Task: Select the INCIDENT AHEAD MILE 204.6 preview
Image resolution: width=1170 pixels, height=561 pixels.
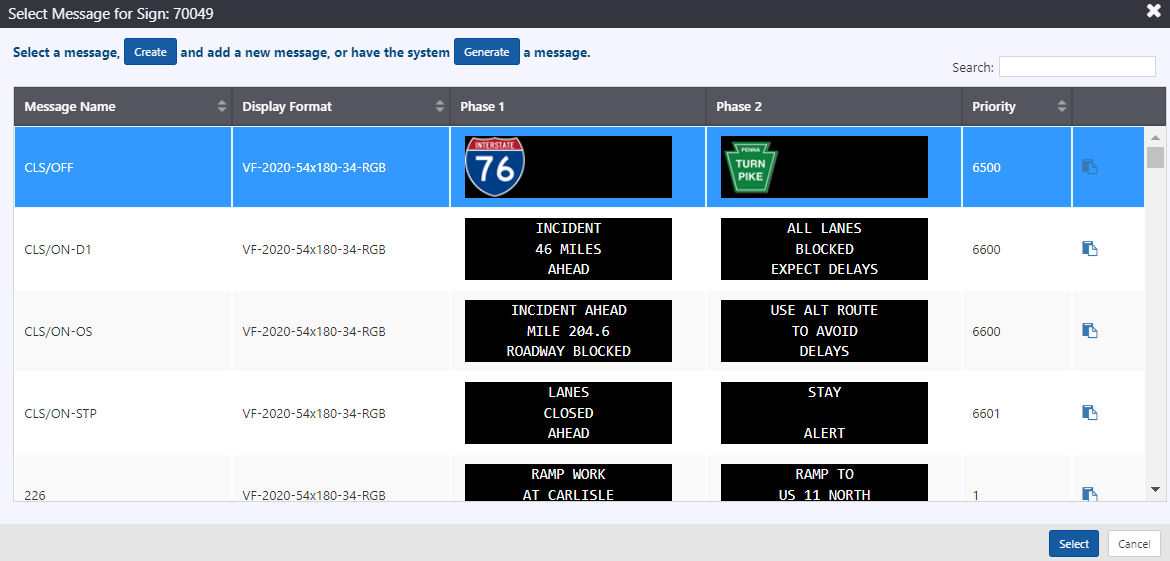Action: [x=568, y=330]
